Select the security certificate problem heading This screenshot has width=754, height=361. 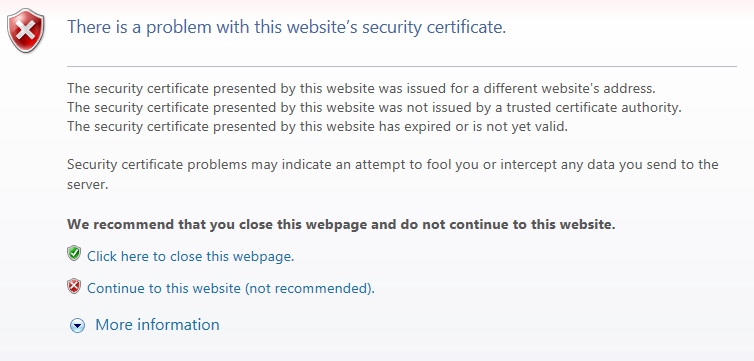[287, 27]
